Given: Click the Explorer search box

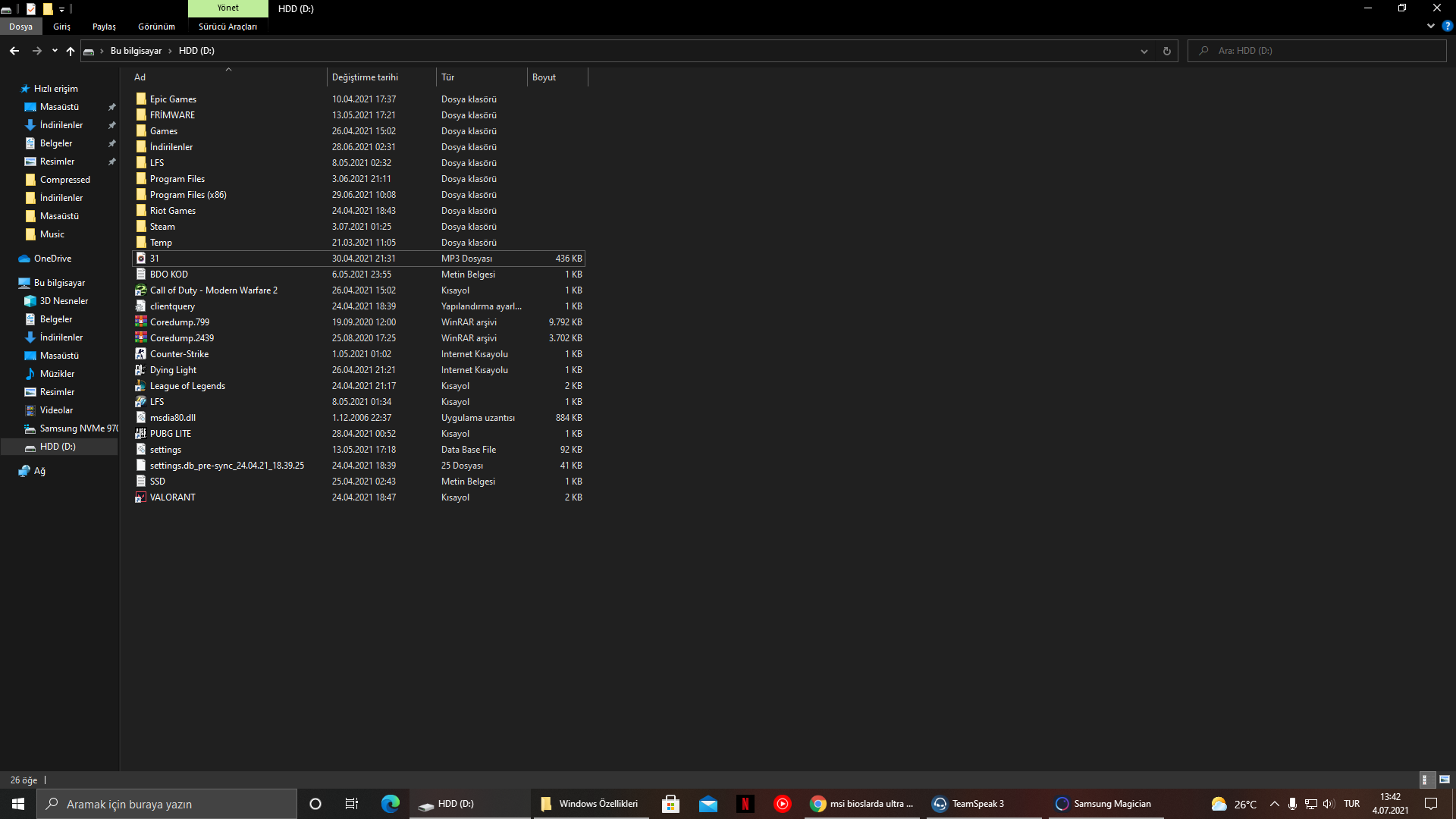Looking at the screenshot, I should point(1317,51).
